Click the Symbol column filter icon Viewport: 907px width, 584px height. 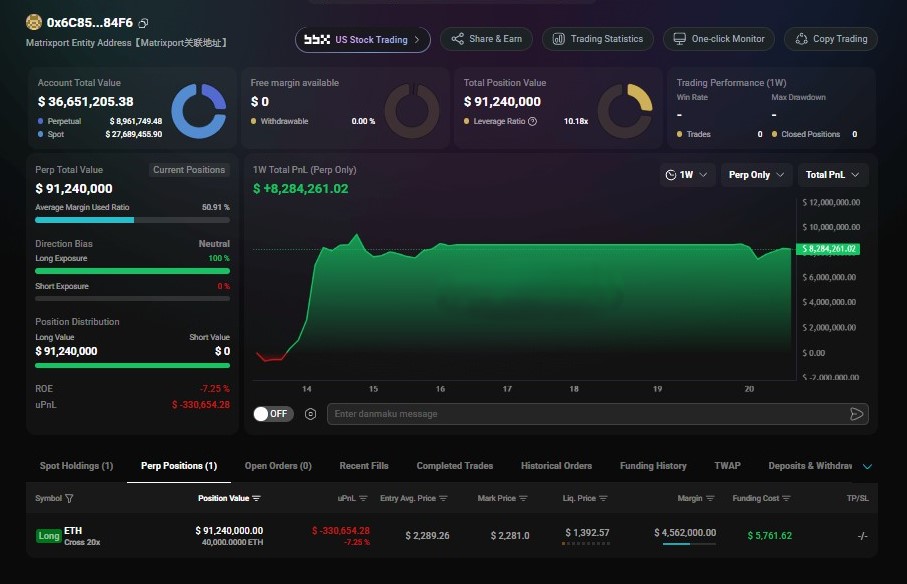pos(69,498)
